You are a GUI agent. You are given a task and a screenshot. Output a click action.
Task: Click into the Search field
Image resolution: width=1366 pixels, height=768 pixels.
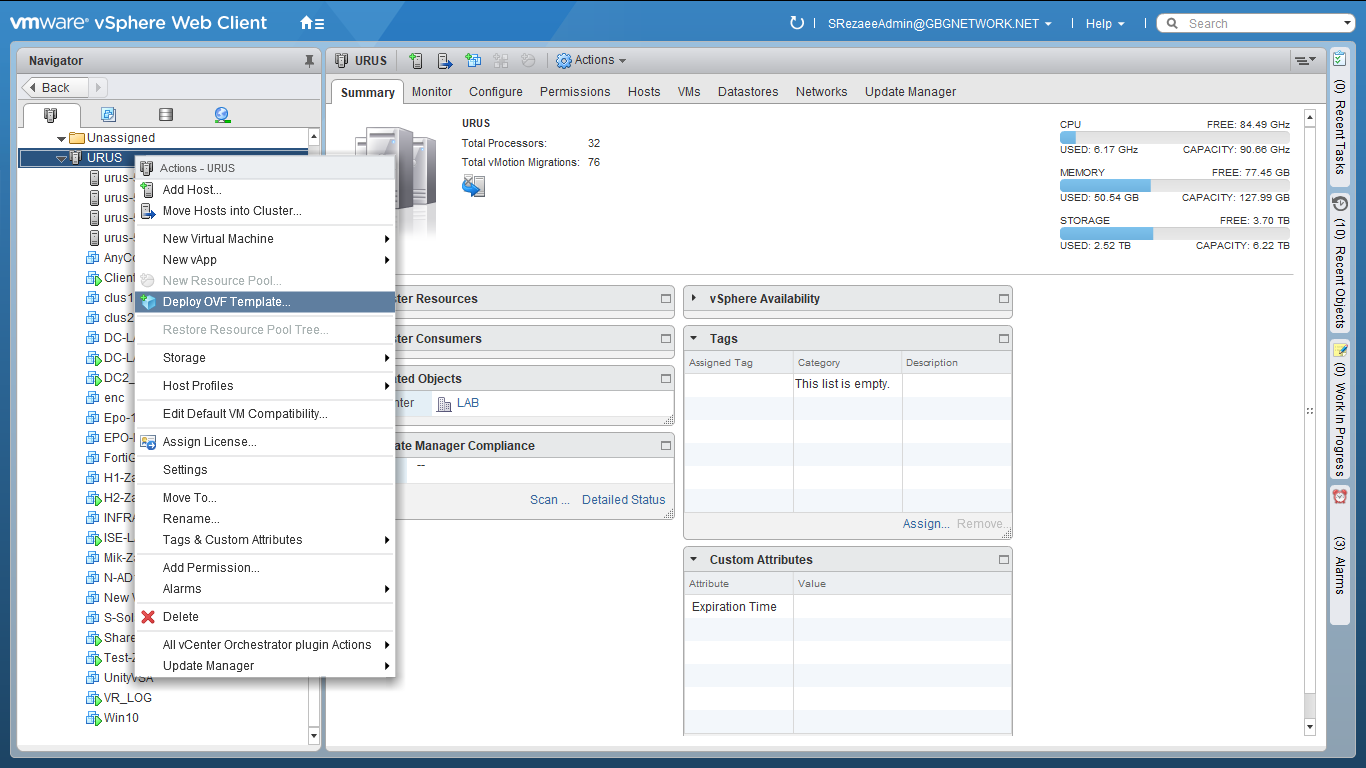1260,24
